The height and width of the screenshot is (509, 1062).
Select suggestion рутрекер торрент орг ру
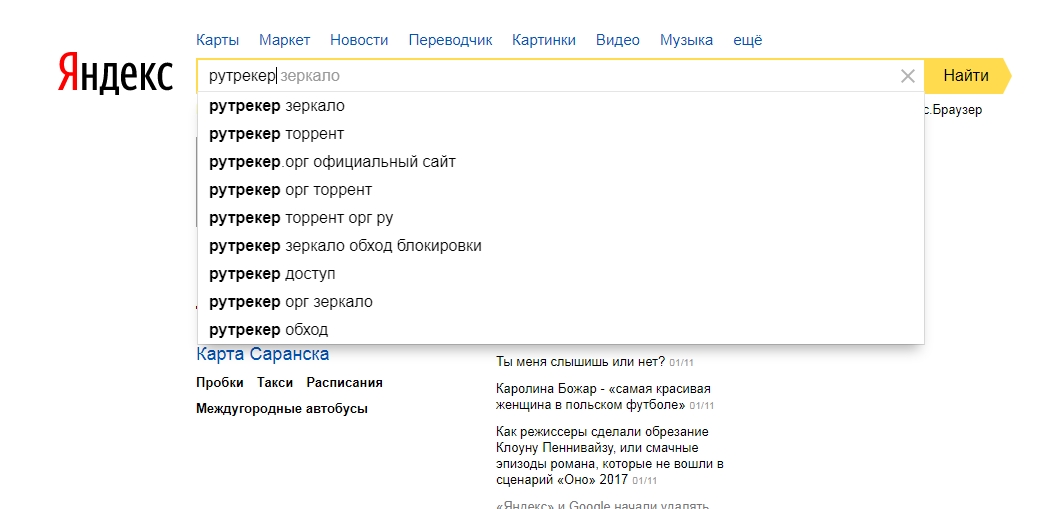tap(561, 218)
